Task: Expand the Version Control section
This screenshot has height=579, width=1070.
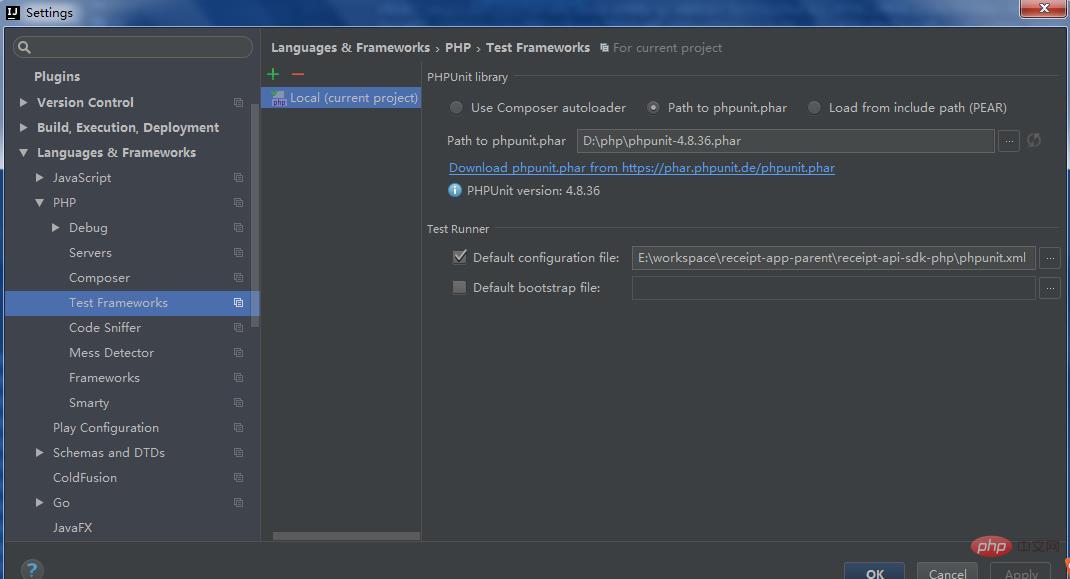Action: click(23, 102)
